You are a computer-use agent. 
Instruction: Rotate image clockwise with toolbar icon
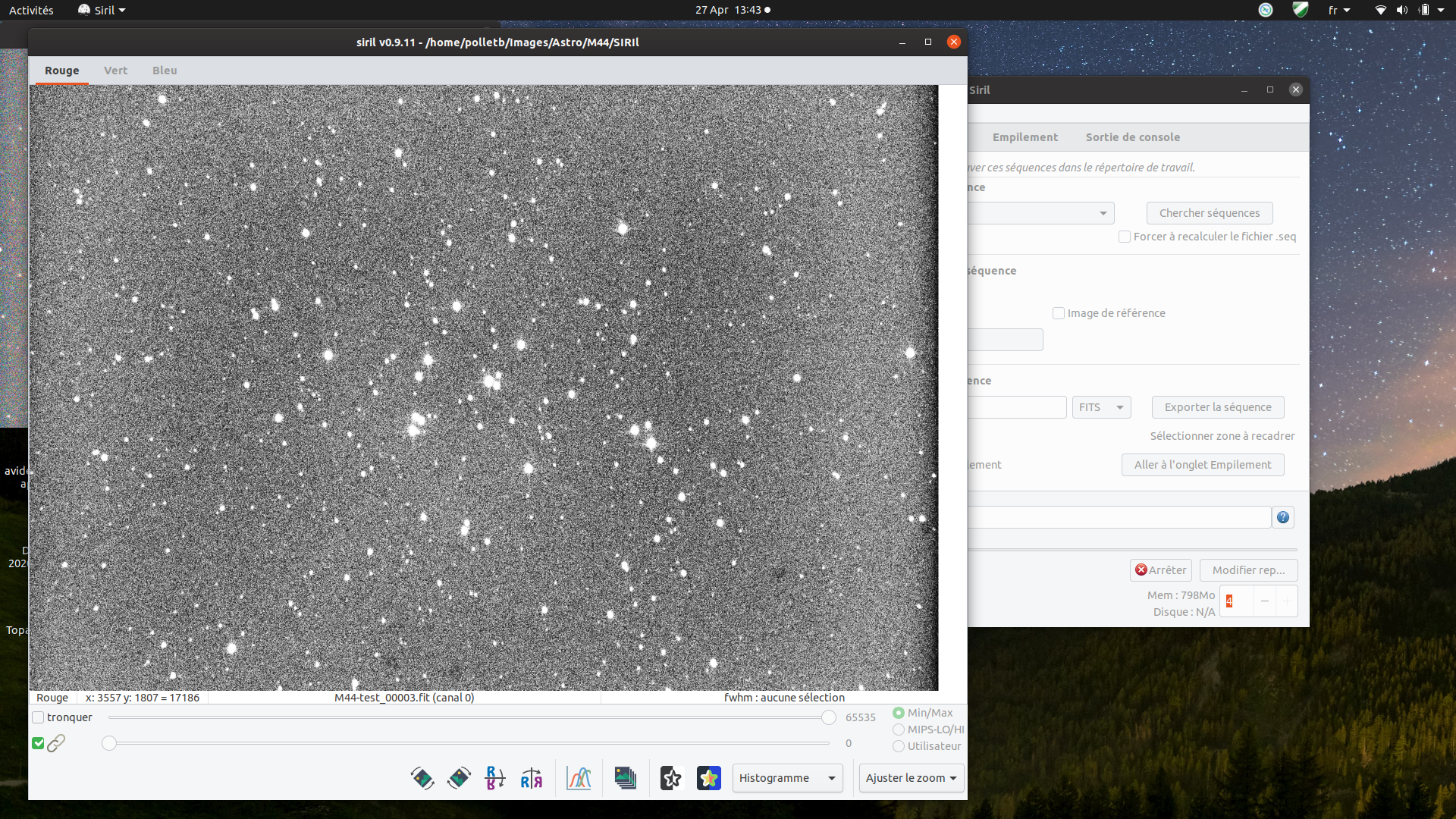tap(459, 778)
